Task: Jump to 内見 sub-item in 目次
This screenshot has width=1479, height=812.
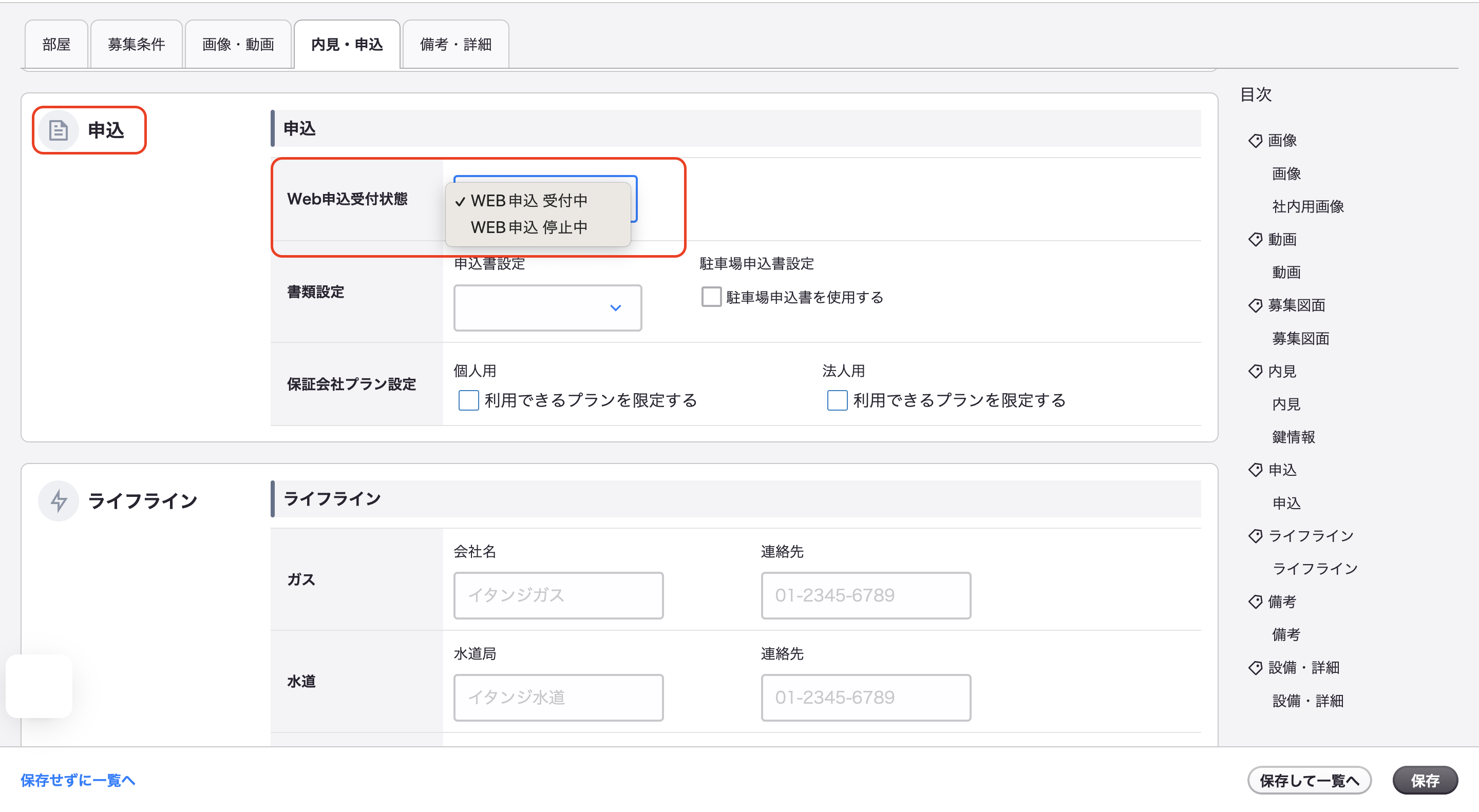Action: (1286, 404)
